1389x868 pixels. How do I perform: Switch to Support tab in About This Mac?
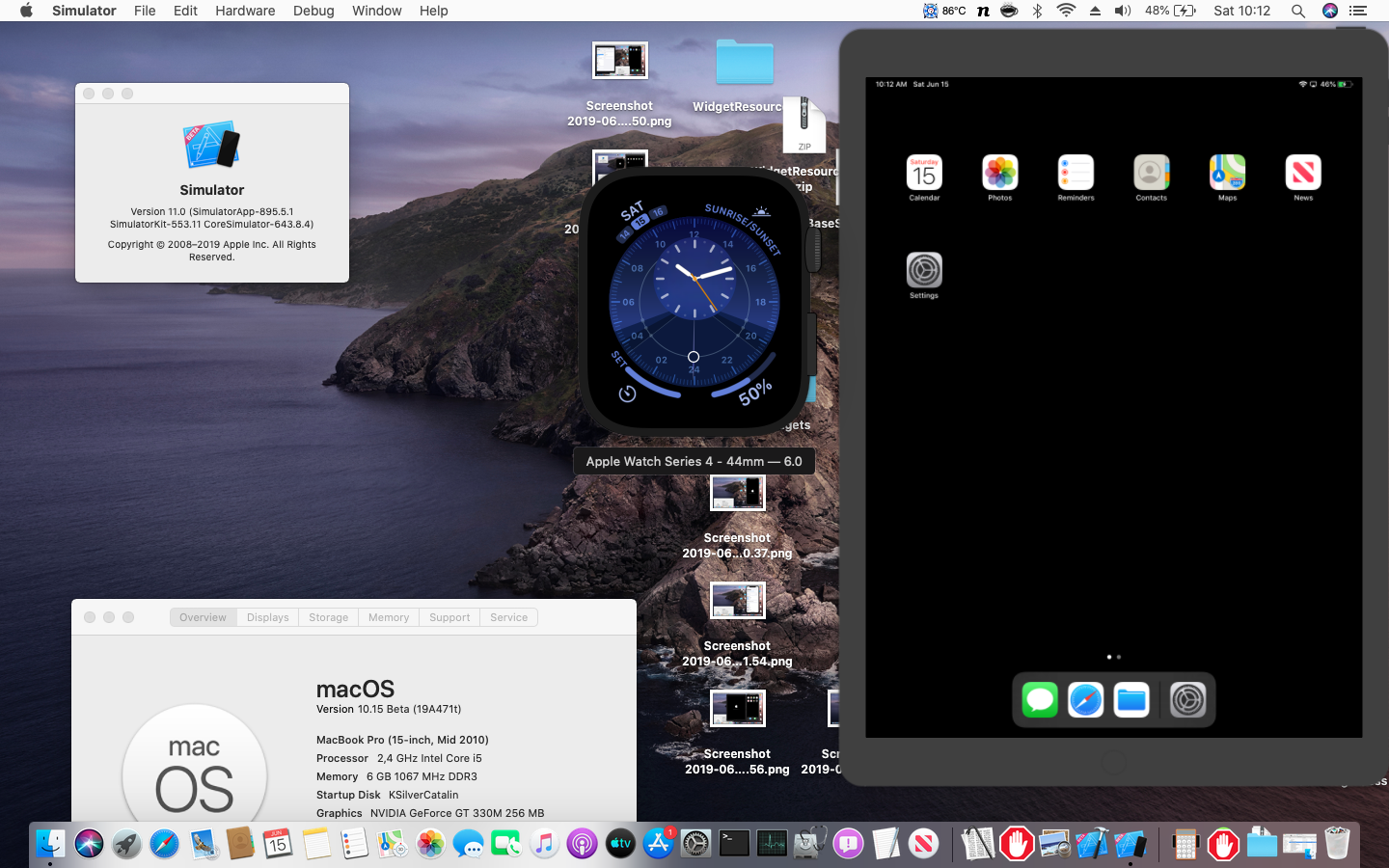point(449,617)
